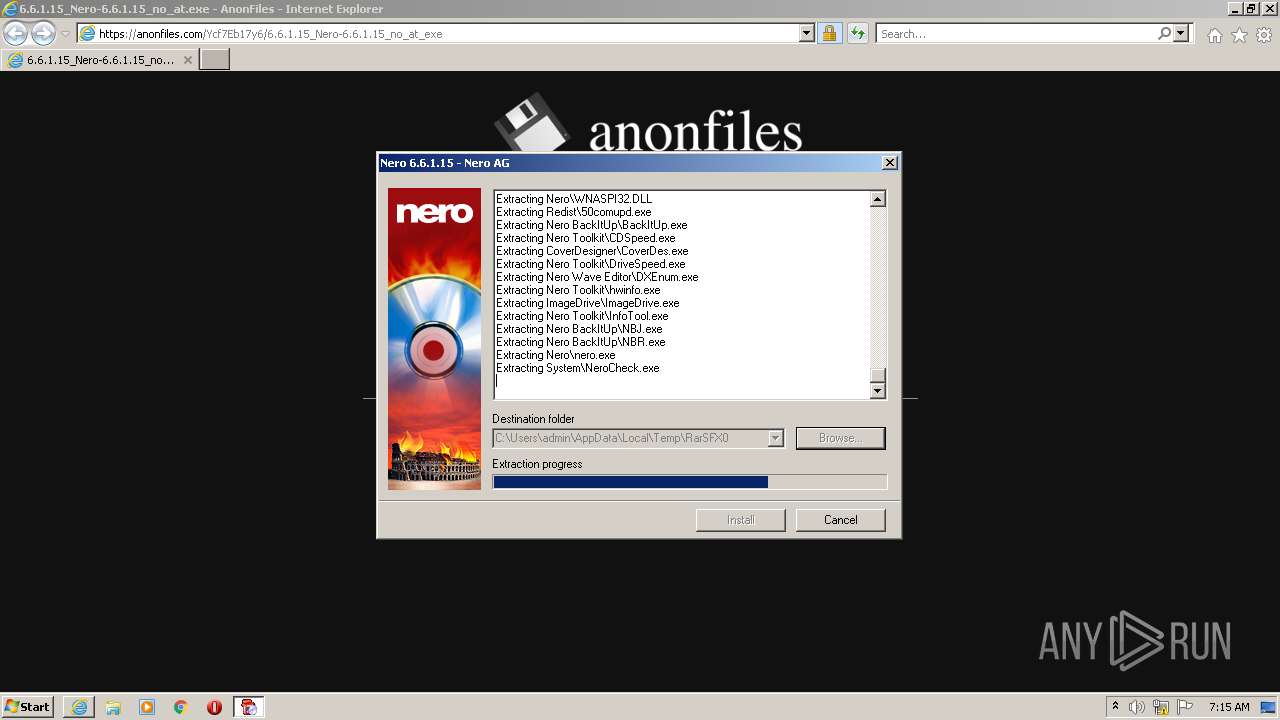Click the anonfiles floppy disk logo
1280x720 pixels.
[x=532, y=123]
